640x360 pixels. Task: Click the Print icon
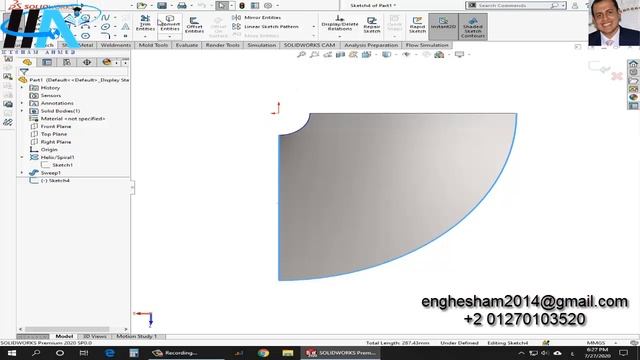point(182,6)
